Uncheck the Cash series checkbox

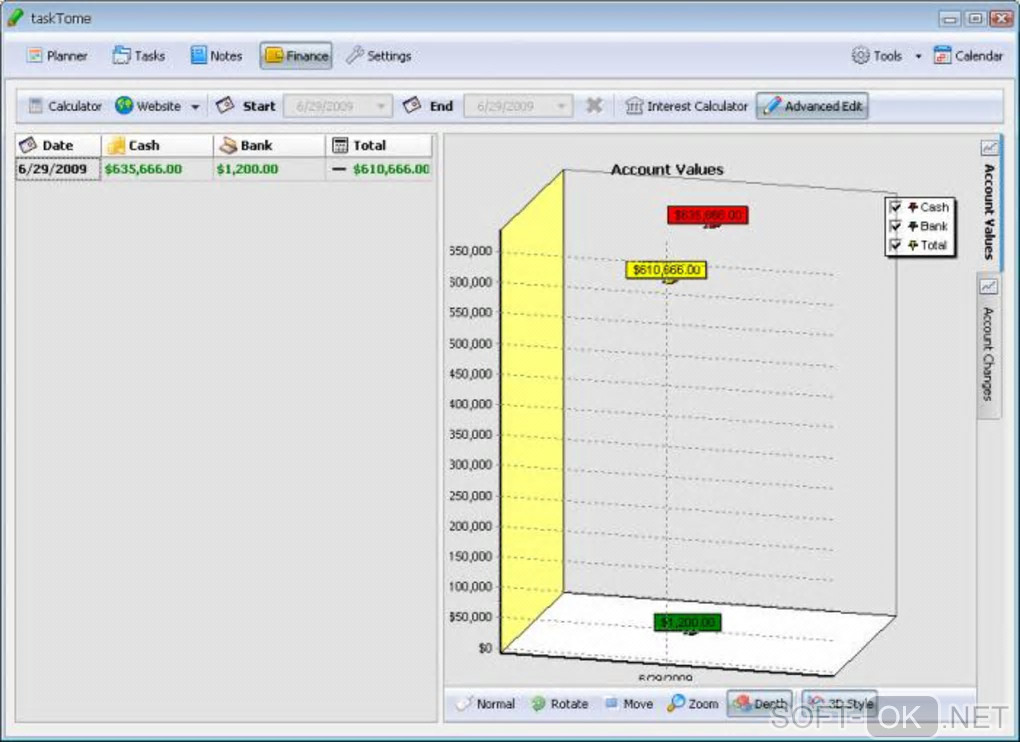pyautogui.click(x=895, y=207)
